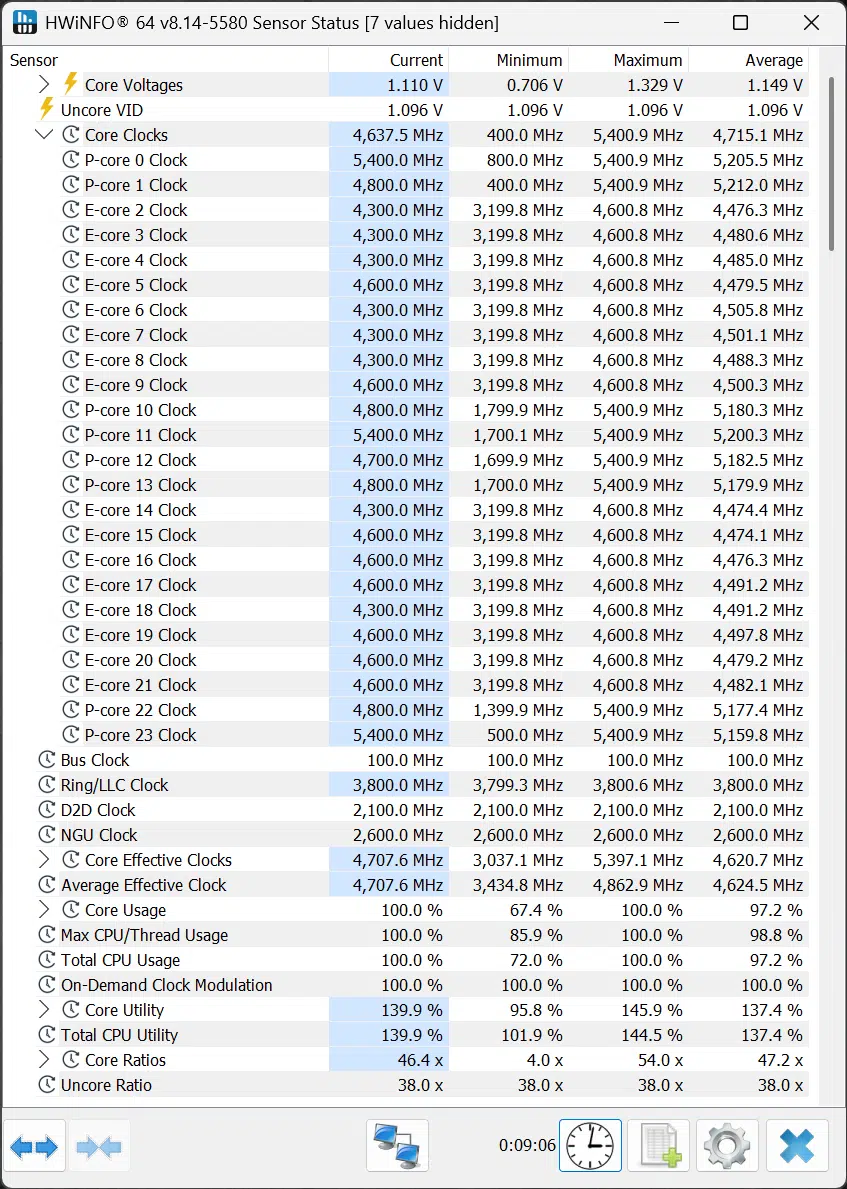The height and width of the screenshot is (1189, 847).
Task: Open the remote network monitors icon
Action: [397, 1146]
